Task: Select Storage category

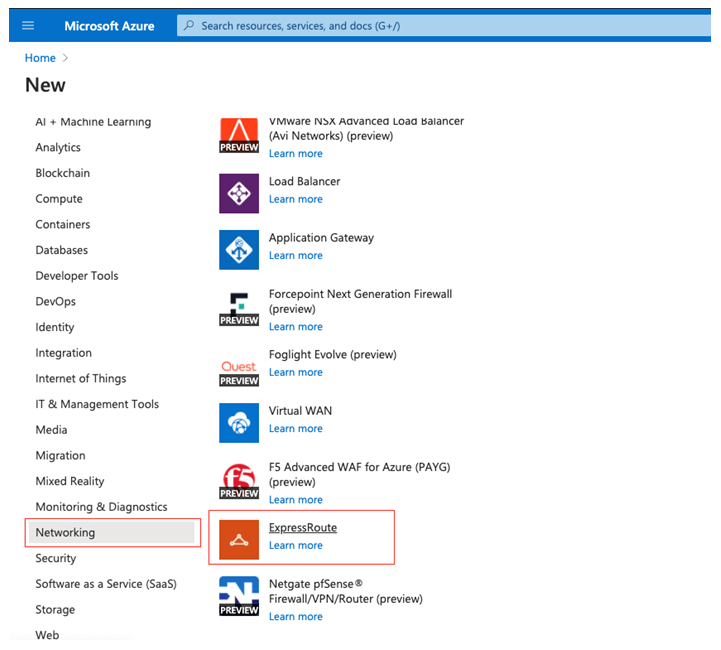Action: click(x=55, y=610)
